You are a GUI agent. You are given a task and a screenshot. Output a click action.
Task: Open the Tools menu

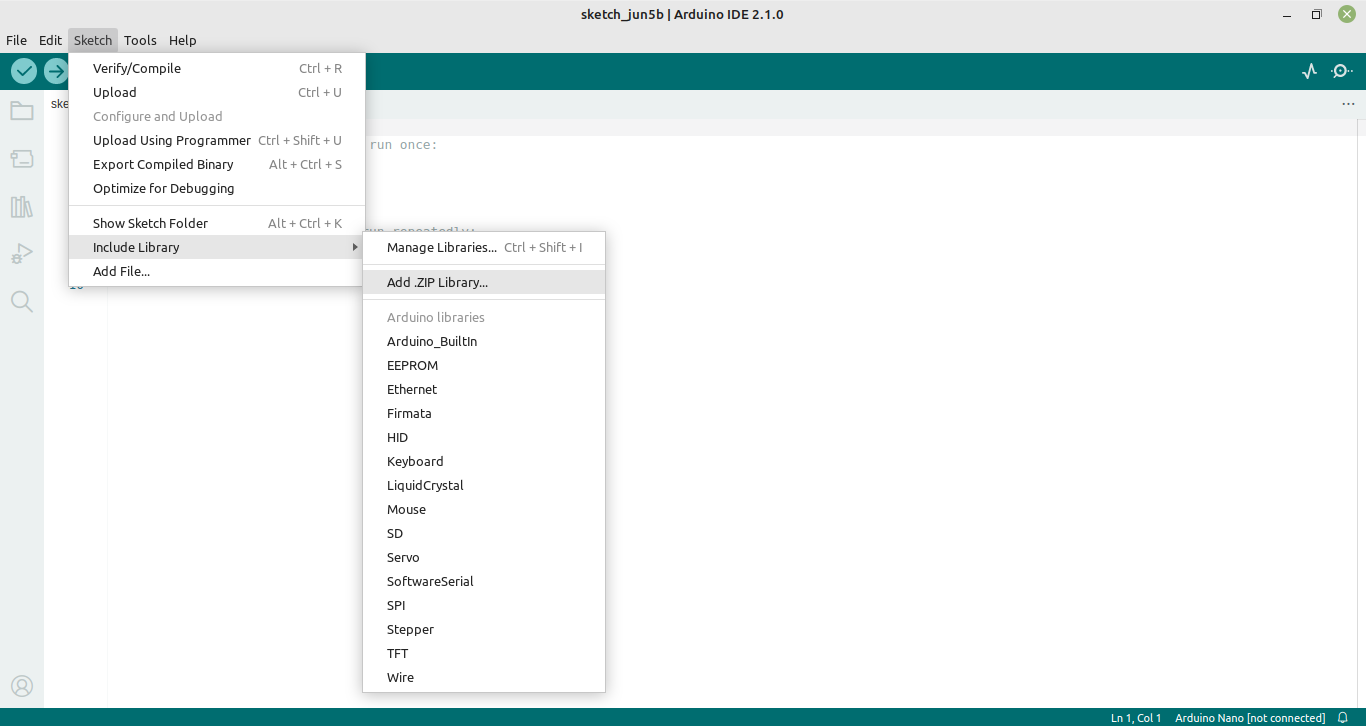[x=140, y=40]
